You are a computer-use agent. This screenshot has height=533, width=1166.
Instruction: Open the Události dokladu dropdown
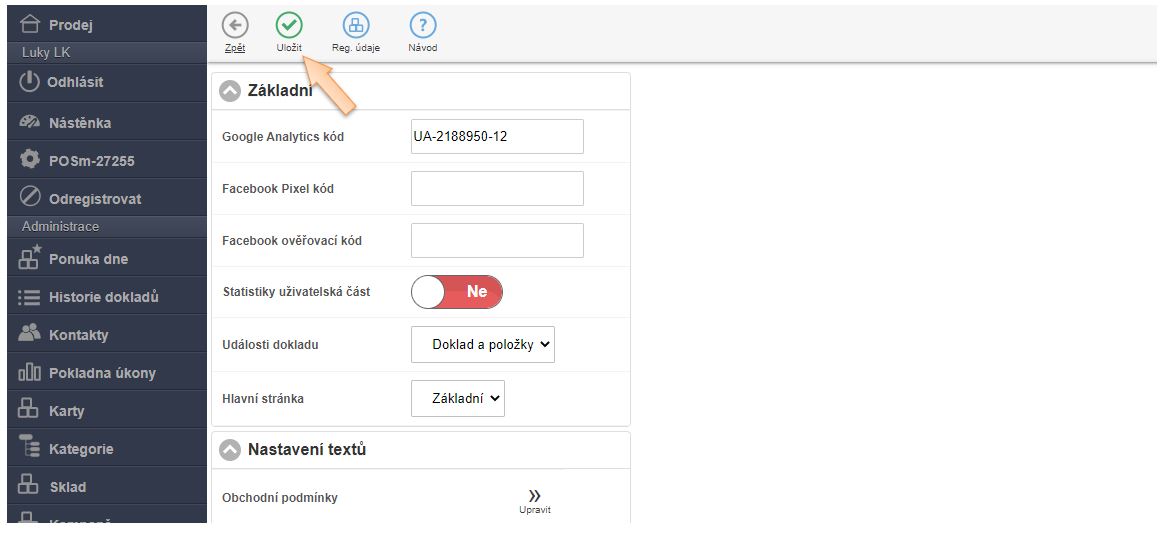[x=483, y=344]
